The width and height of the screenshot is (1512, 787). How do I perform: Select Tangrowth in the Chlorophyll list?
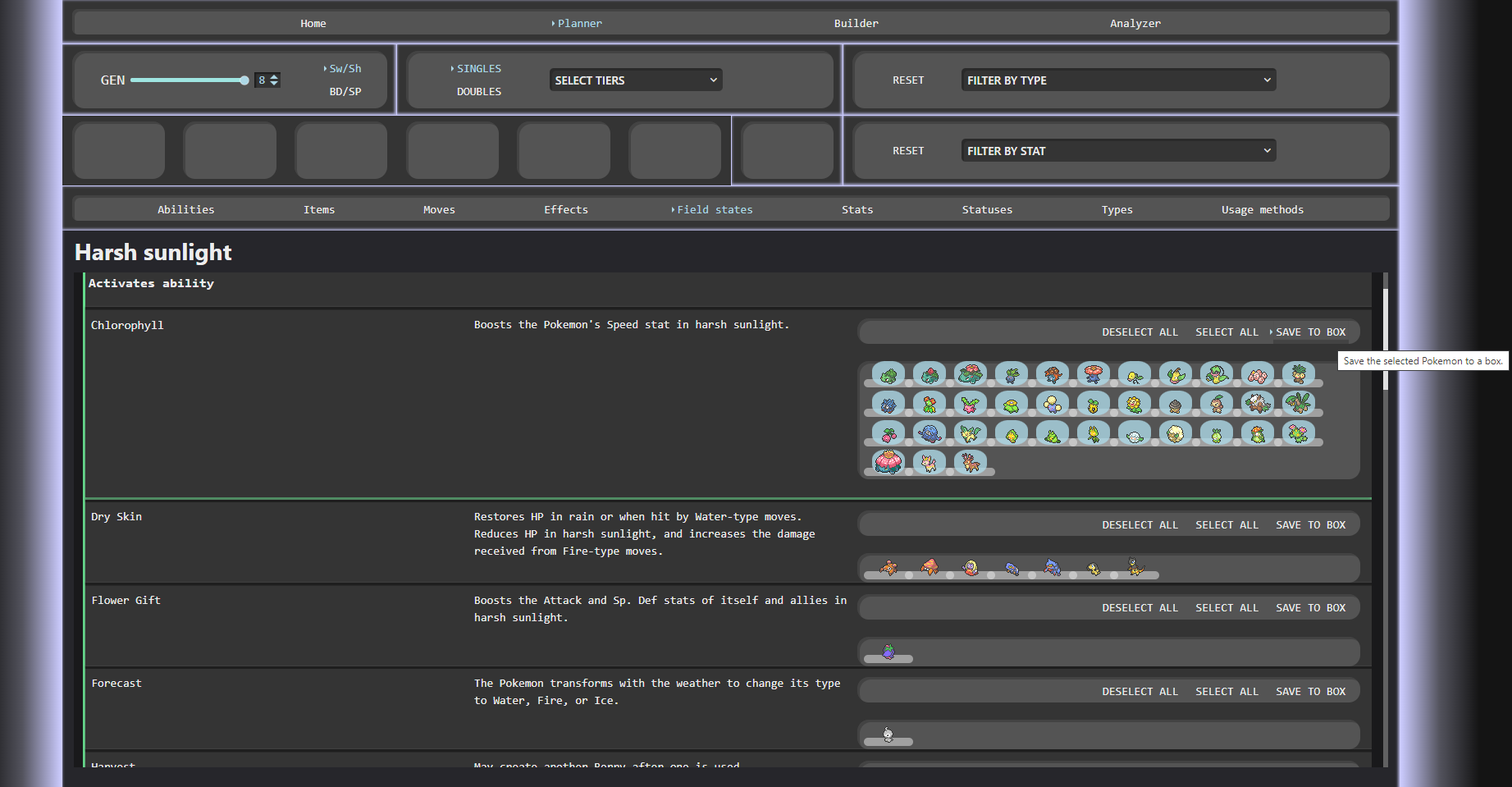click(930, 432)
